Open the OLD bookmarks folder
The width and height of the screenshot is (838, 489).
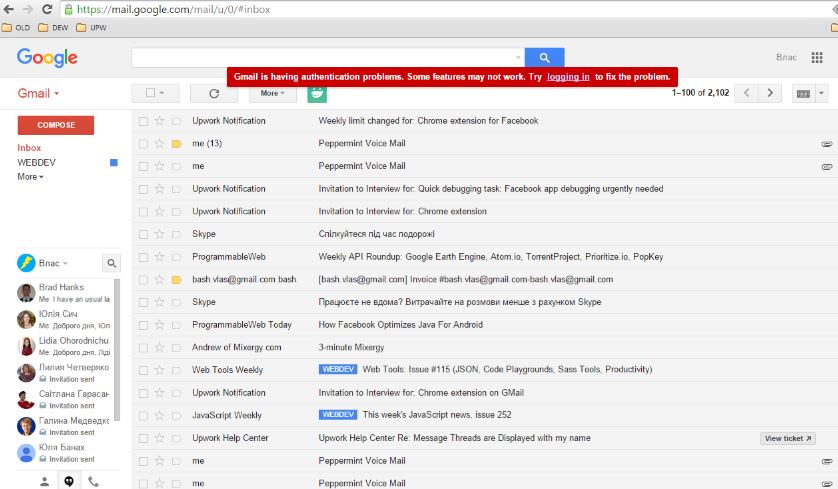[15, 27]
